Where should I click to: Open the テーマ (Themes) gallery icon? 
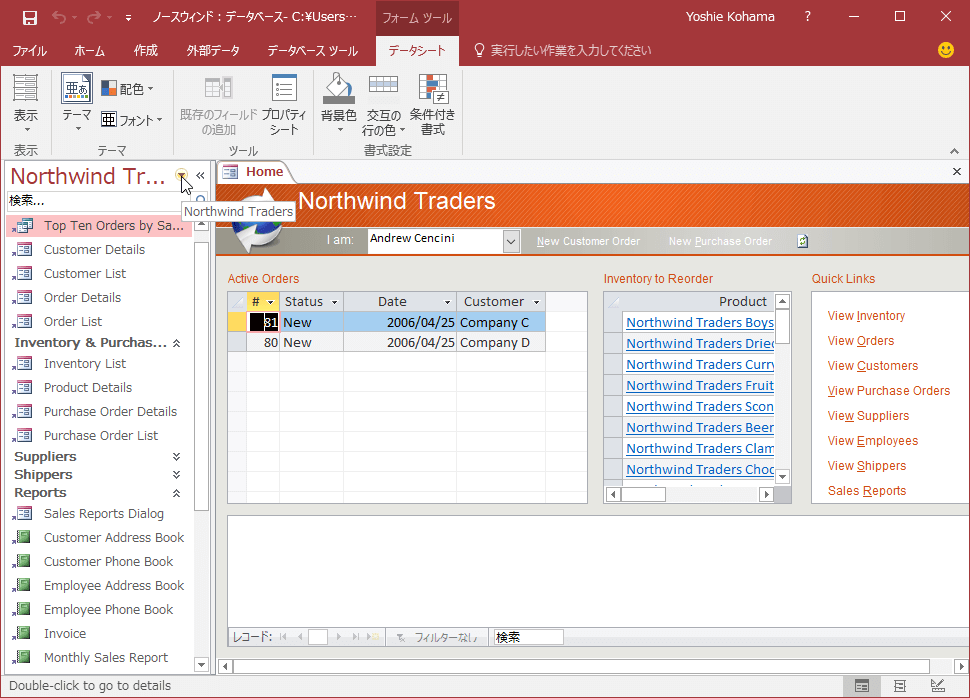pos(77,88)
